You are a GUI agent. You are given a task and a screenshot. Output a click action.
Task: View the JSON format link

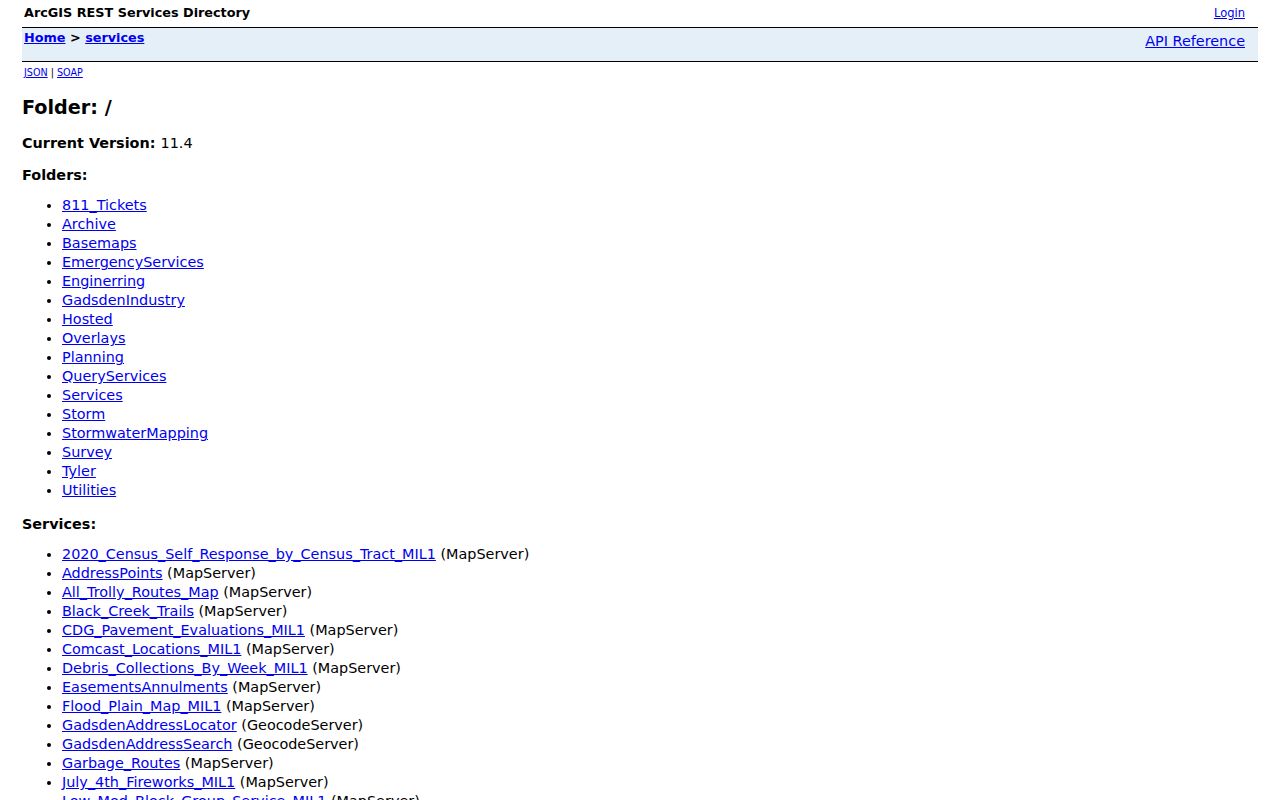(x=36, y=73)
